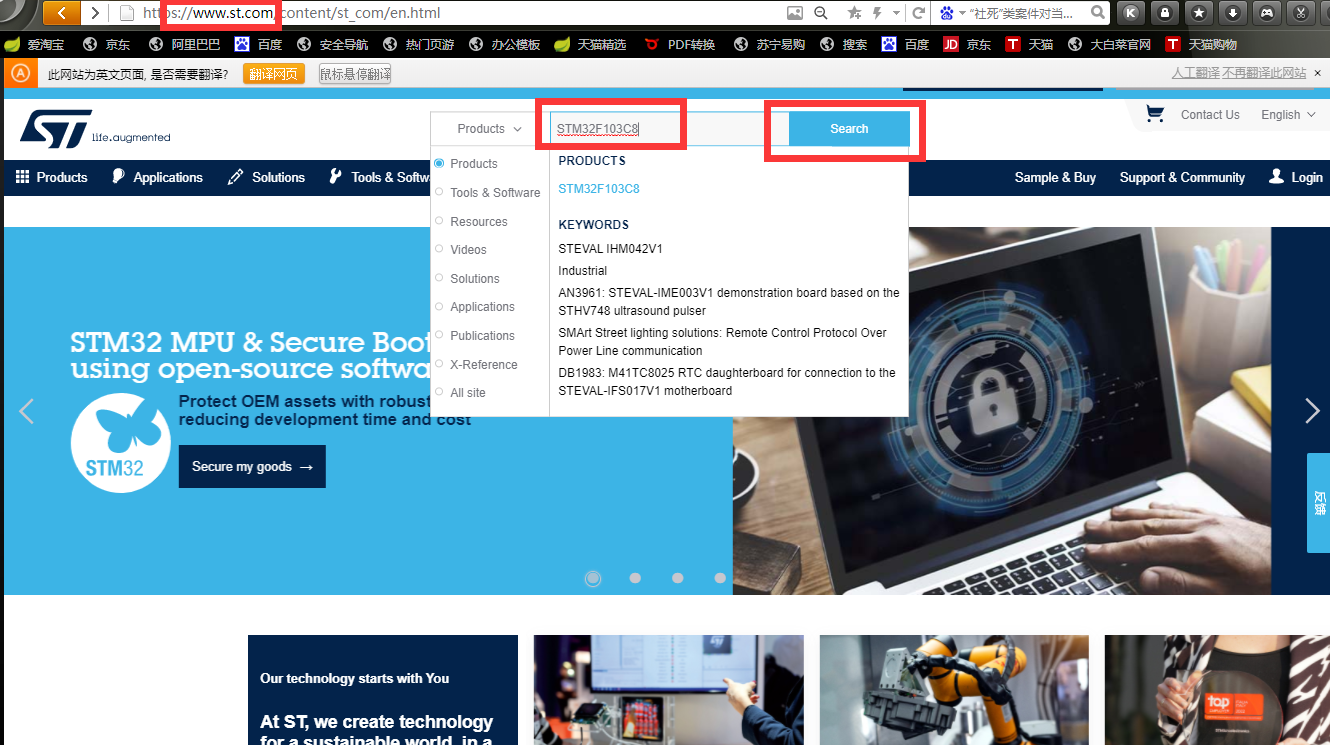Click the STM32F103C8 product suggestion
Viewport: 1330px width, 745px height.
pyautogui.click(x=599, y=189)
